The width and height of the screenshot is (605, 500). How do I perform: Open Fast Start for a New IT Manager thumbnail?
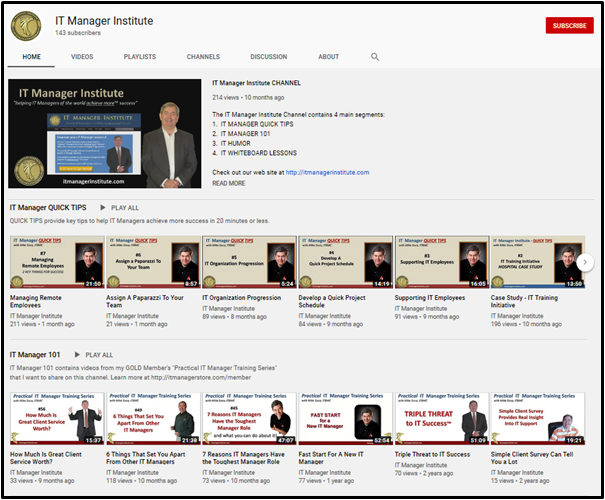coord(345,419)
